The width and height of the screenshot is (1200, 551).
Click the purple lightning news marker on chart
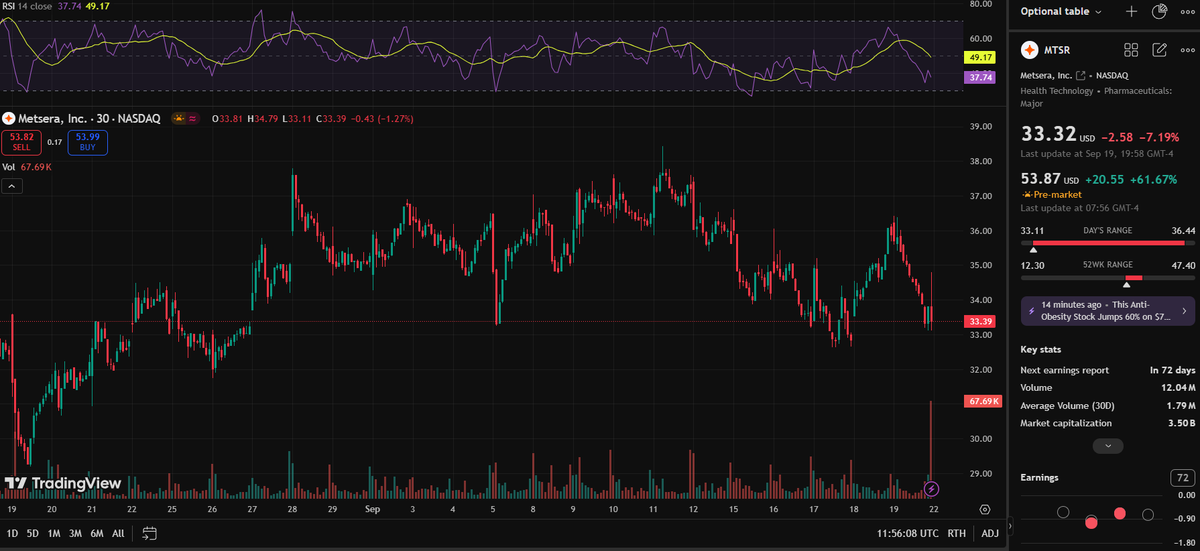point(932,489)
